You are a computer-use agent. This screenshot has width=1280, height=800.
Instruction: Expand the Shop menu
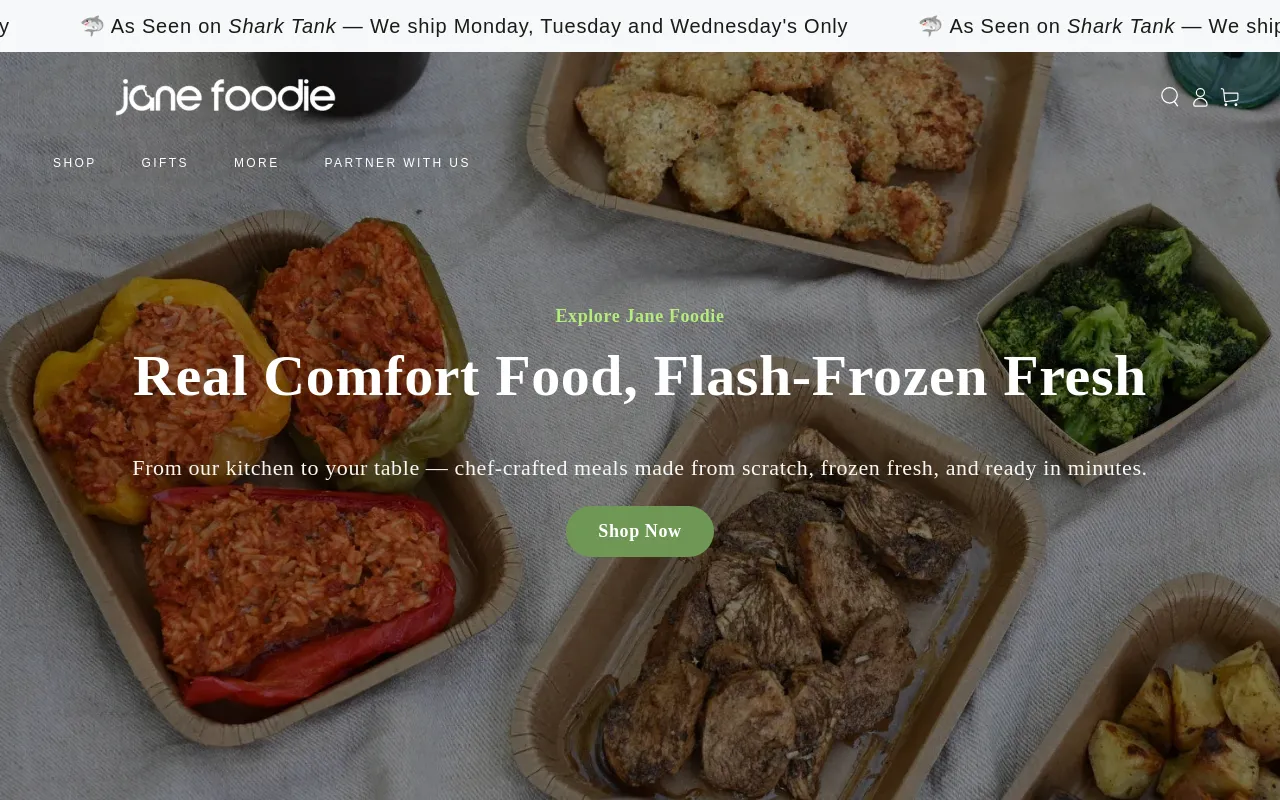(x=75, y=163)
